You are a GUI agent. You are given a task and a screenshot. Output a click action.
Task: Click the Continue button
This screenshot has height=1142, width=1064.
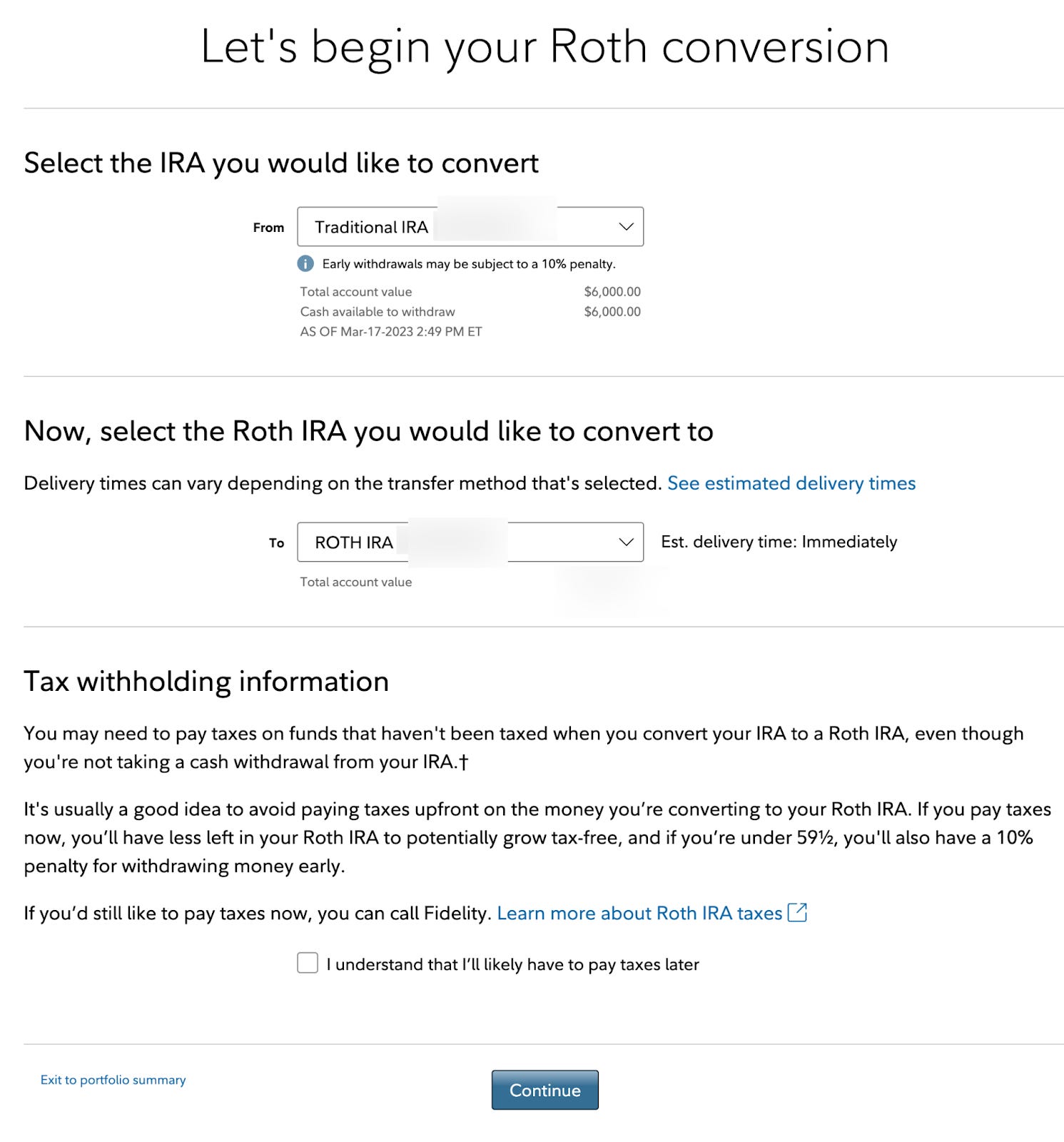click(544, 1090)
